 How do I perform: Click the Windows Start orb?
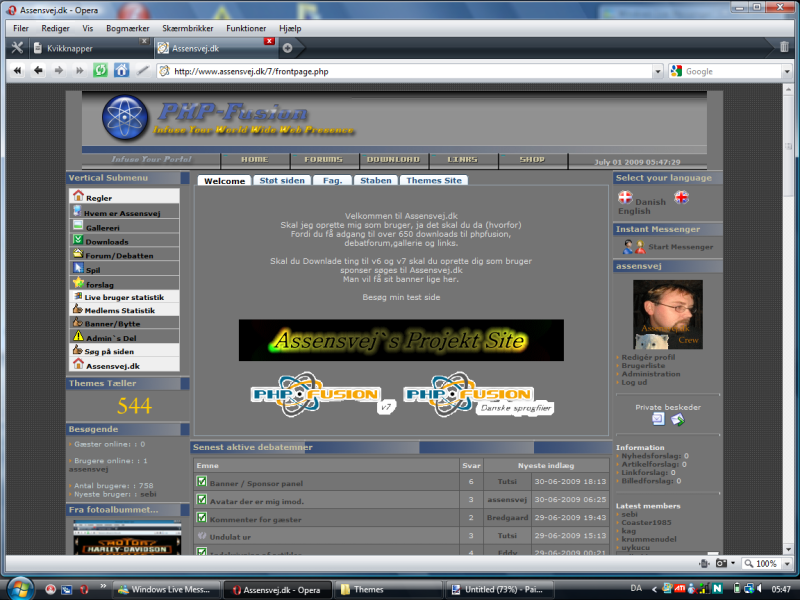coord(19,588)
